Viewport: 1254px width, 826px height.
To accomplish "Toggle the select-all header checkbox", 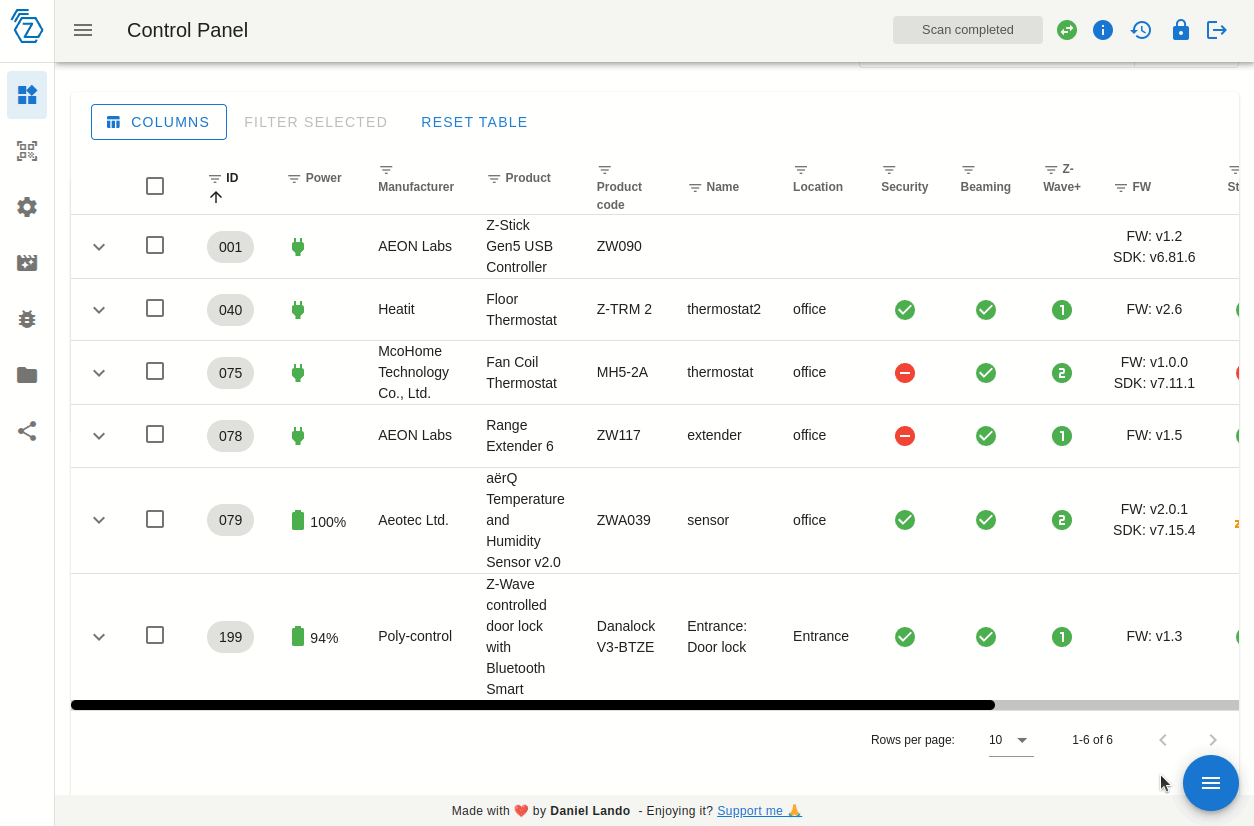I will pyautogui.click(x=155, y=186).
